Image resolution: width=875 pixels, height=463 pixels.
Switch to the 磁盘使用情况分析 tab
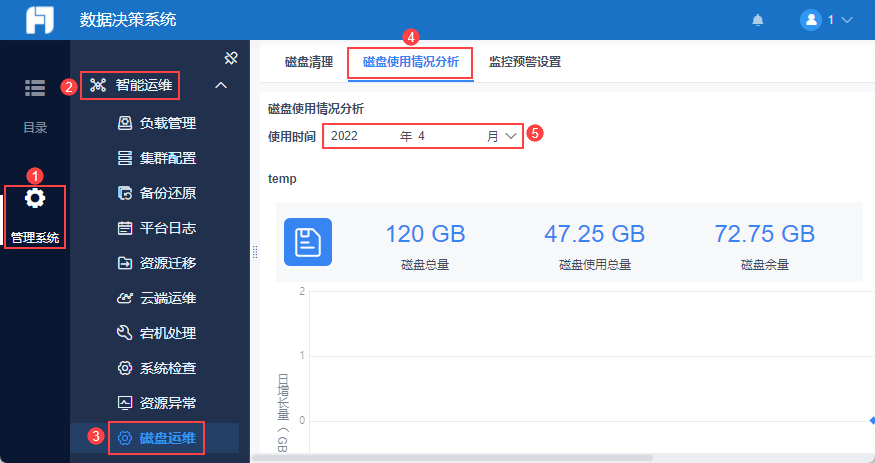(x=411, y=61)
